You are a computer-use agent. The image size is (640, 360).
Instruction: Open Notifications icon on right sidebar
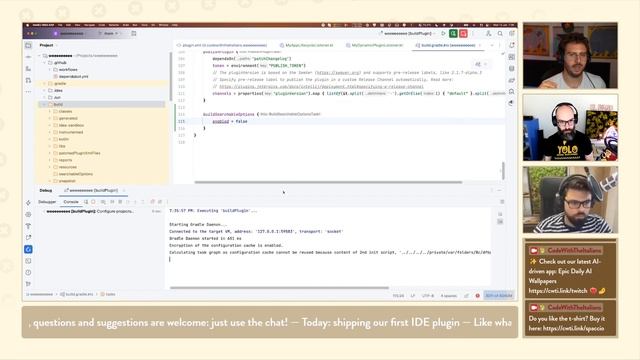click(x=511, y=45)
